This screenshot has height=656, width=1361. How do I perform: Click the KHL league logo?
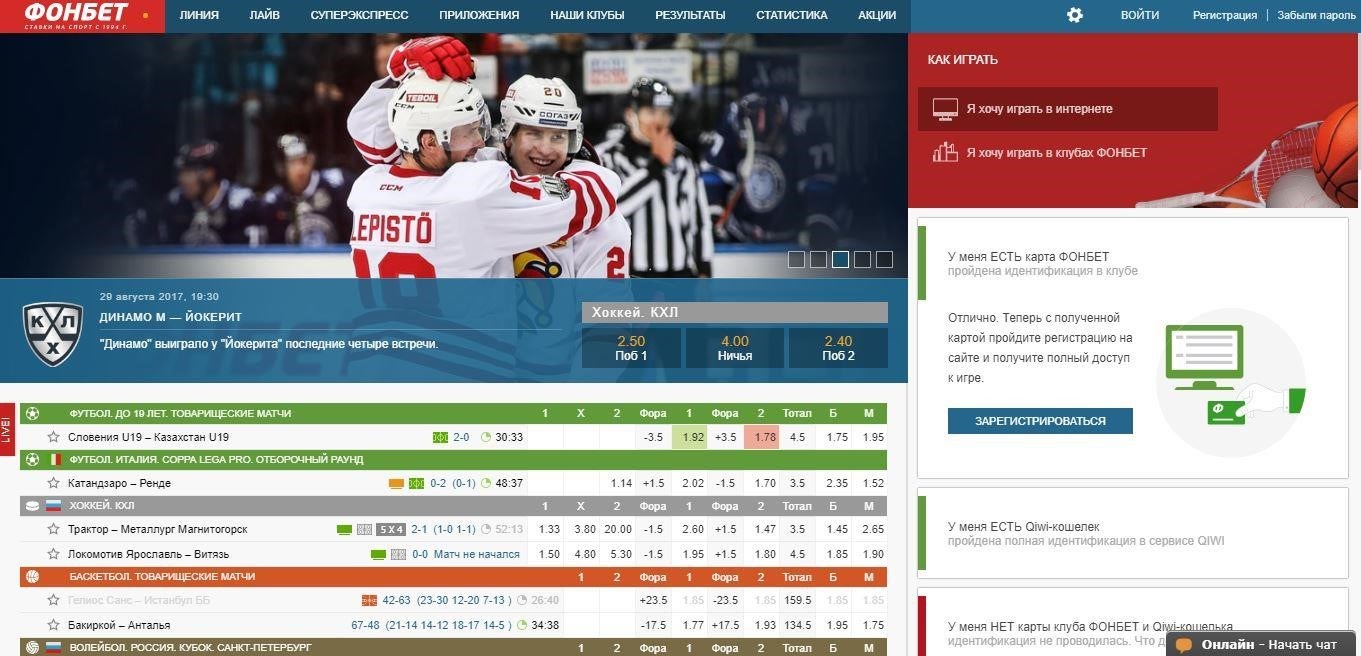click(x=52, y=334)
